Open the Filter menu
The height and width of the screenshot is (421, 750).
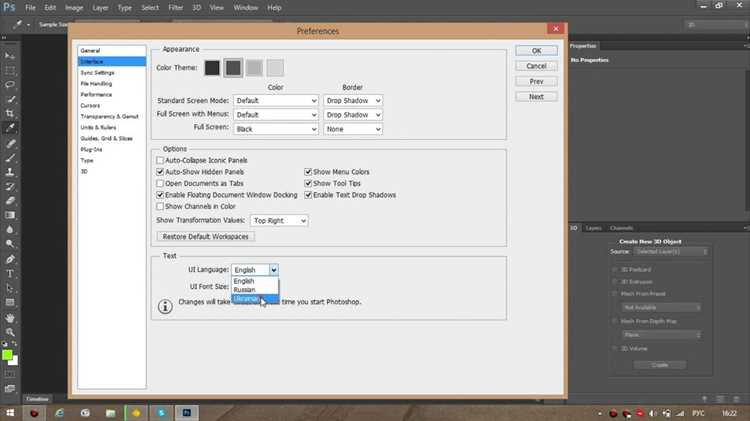176,8
